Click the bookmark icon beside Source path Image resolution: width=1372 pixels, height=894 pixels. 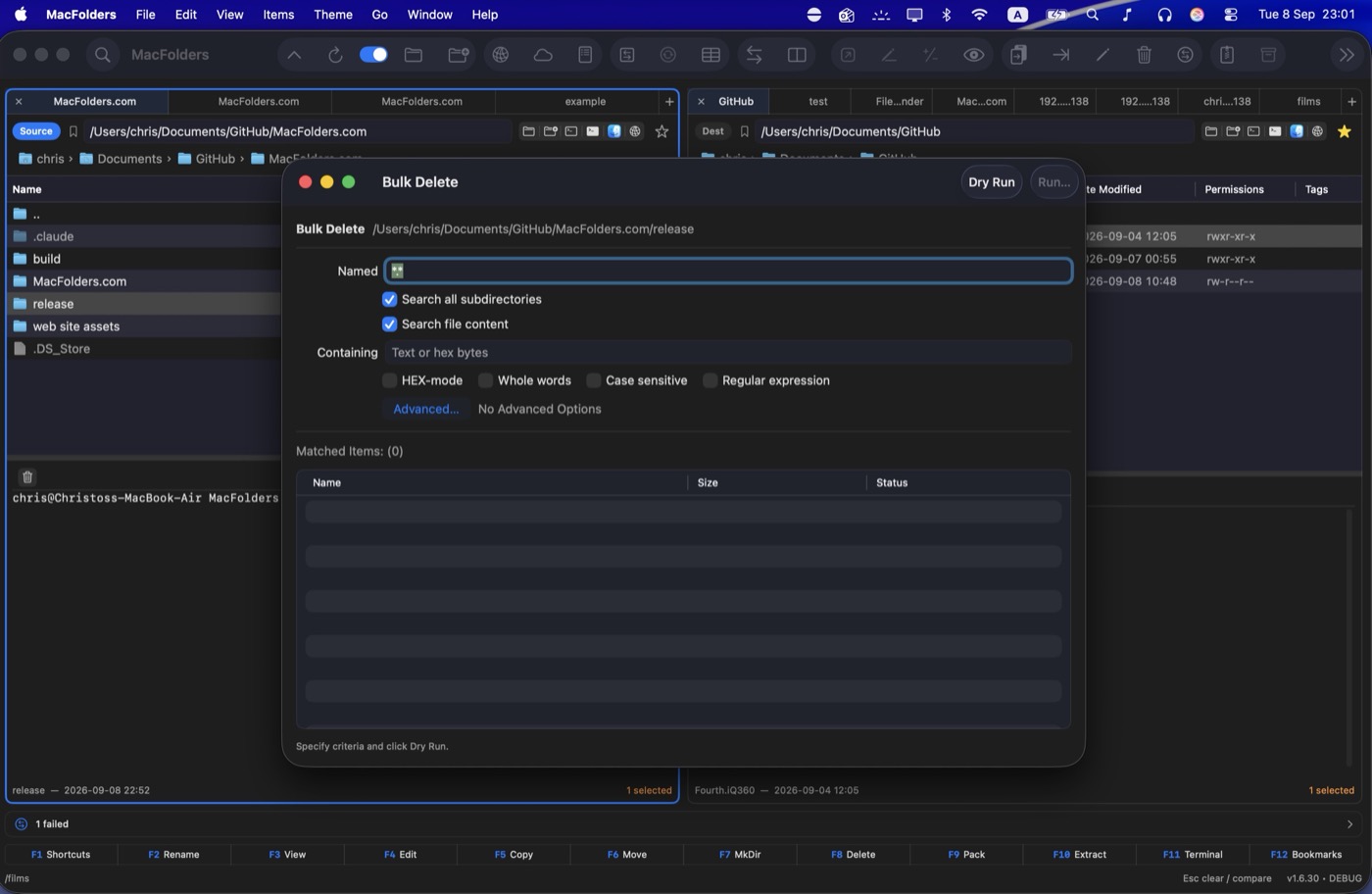tap(73, 131)
